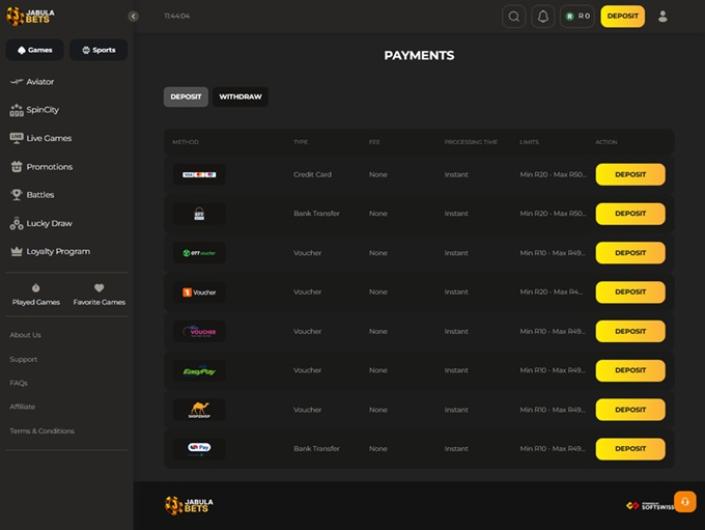Click the notifications bell icon
Image resolution: width=705 pixels, height=530 pixels.
543,16
